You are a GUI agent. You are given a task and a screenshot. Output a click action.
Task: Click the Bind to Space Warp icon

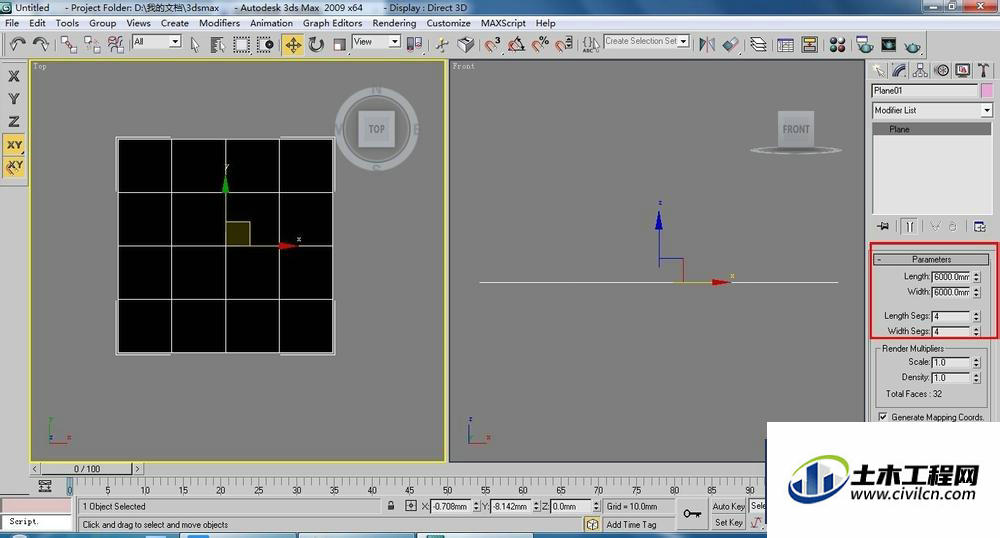pos(115,44)
